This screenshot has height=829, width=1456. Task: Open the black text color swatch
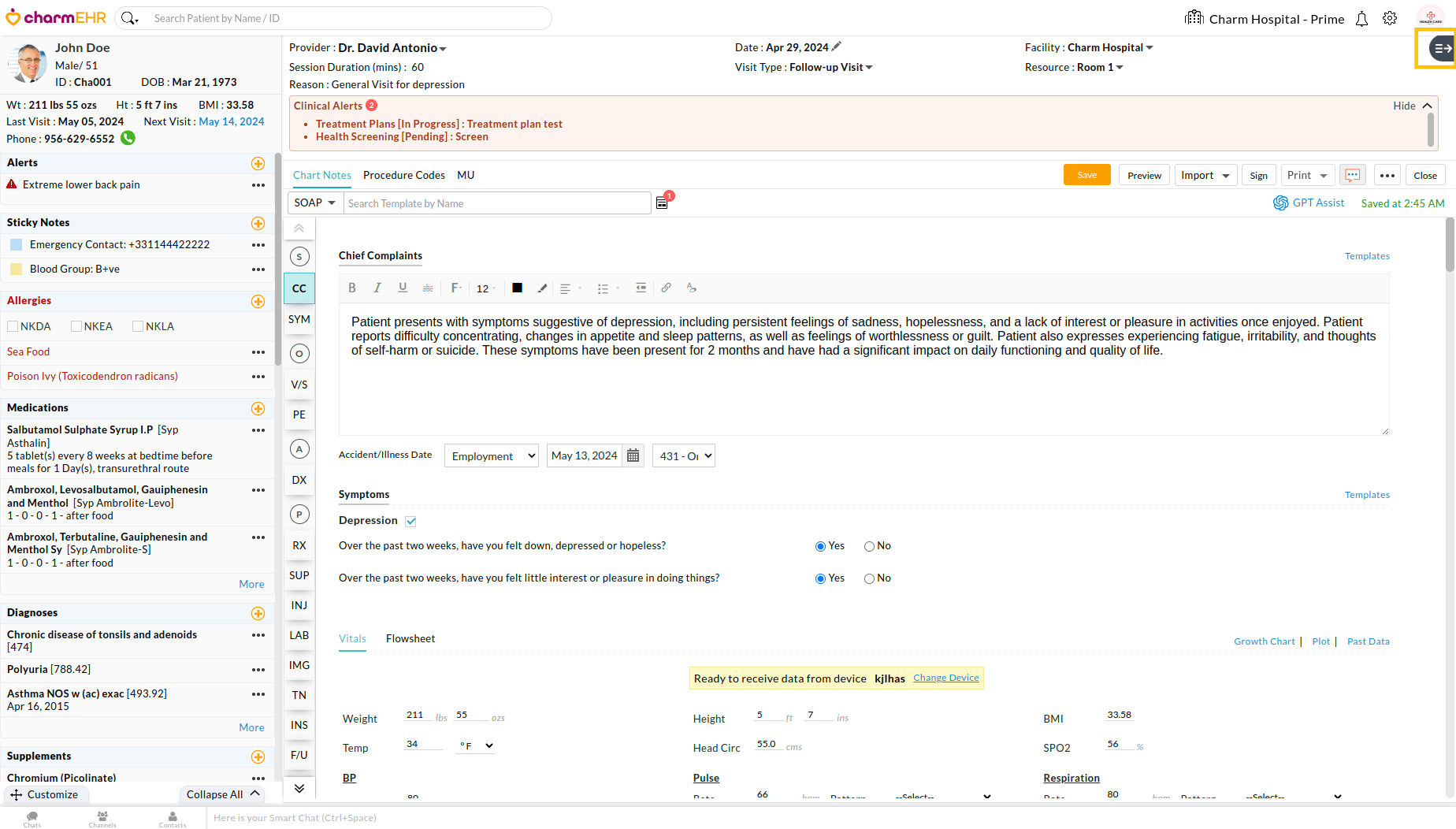(517, 288)
